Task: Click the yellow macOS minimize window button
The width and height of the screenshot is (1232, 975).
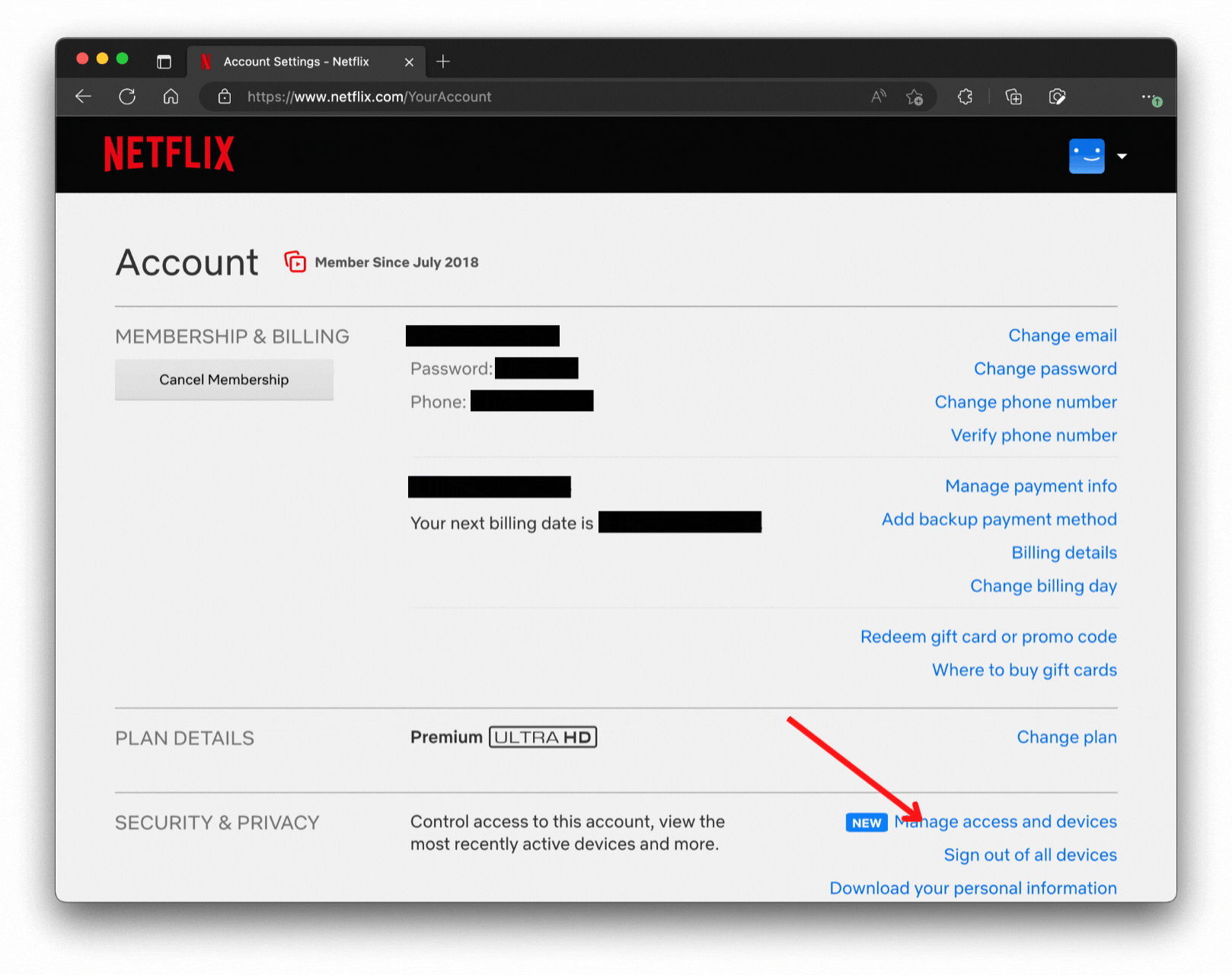Action: tap(102, 59)
